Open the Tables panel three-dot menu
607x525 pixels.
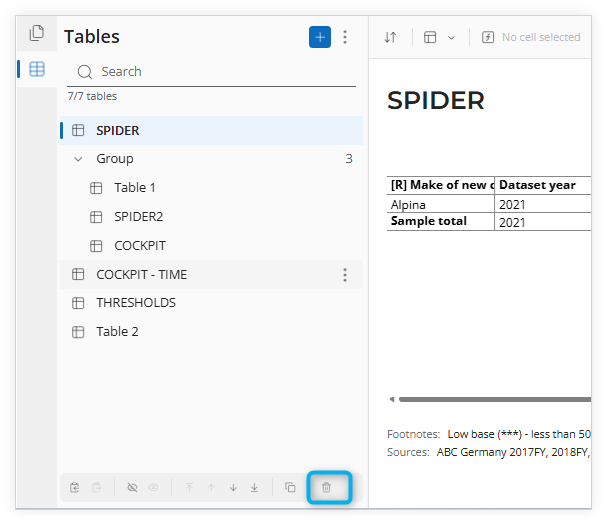coord(345,37)
